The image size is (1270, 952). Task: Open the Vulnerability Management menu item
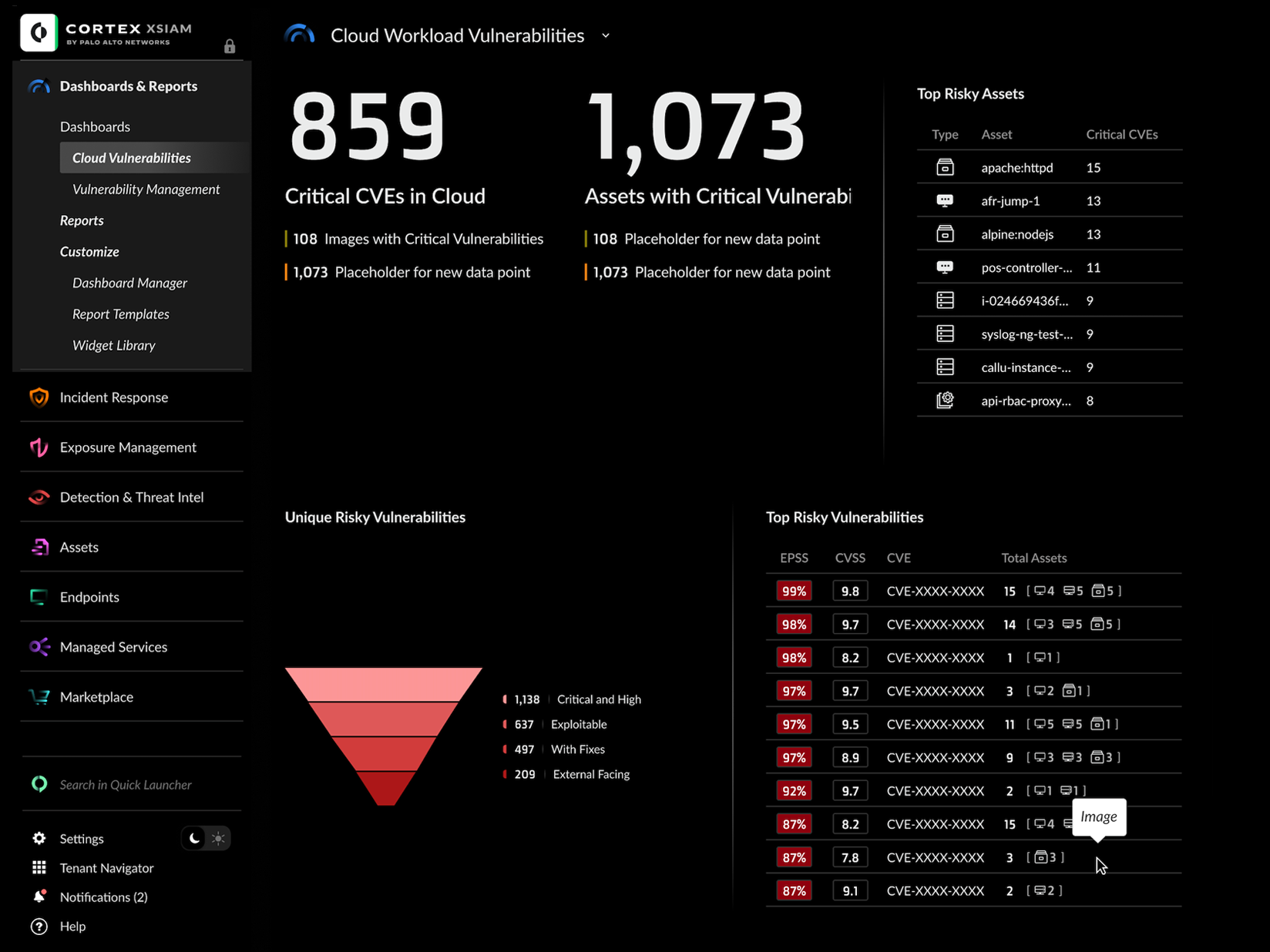coord(146,189)
